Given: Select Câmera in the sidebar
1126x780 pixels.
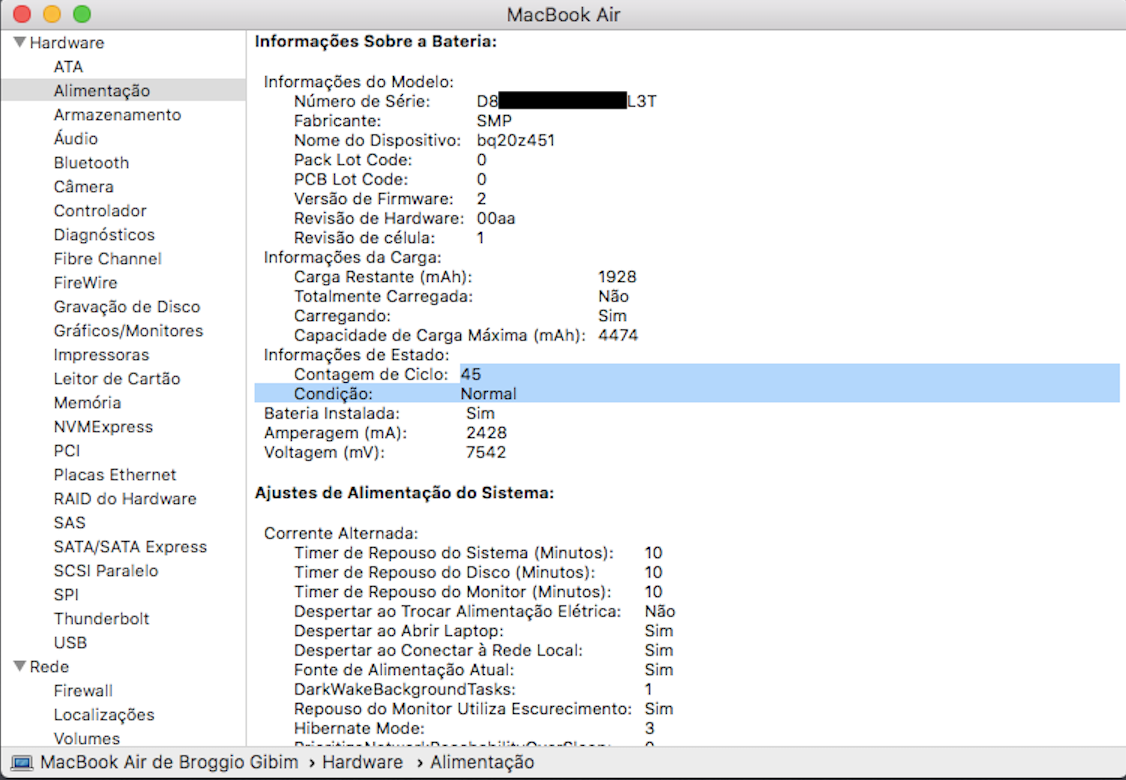Looking at the screenshot, I should click(x=83, y=187).
